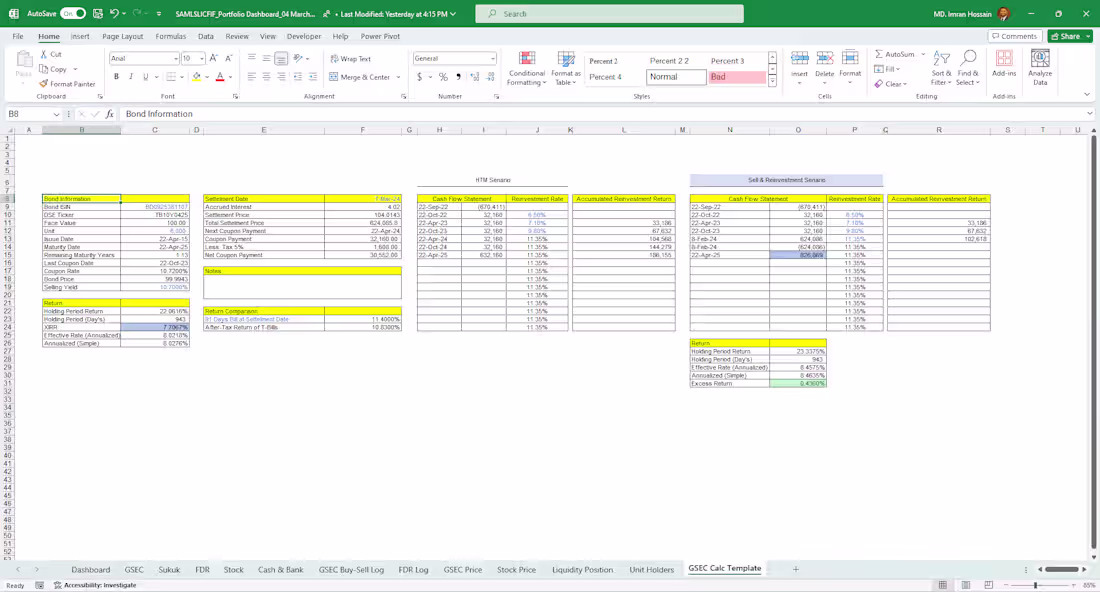Expand the AutoSum options arrow
Image resolution: width=1100 pixels, height=592 pixels.
(x=923, y=54)
